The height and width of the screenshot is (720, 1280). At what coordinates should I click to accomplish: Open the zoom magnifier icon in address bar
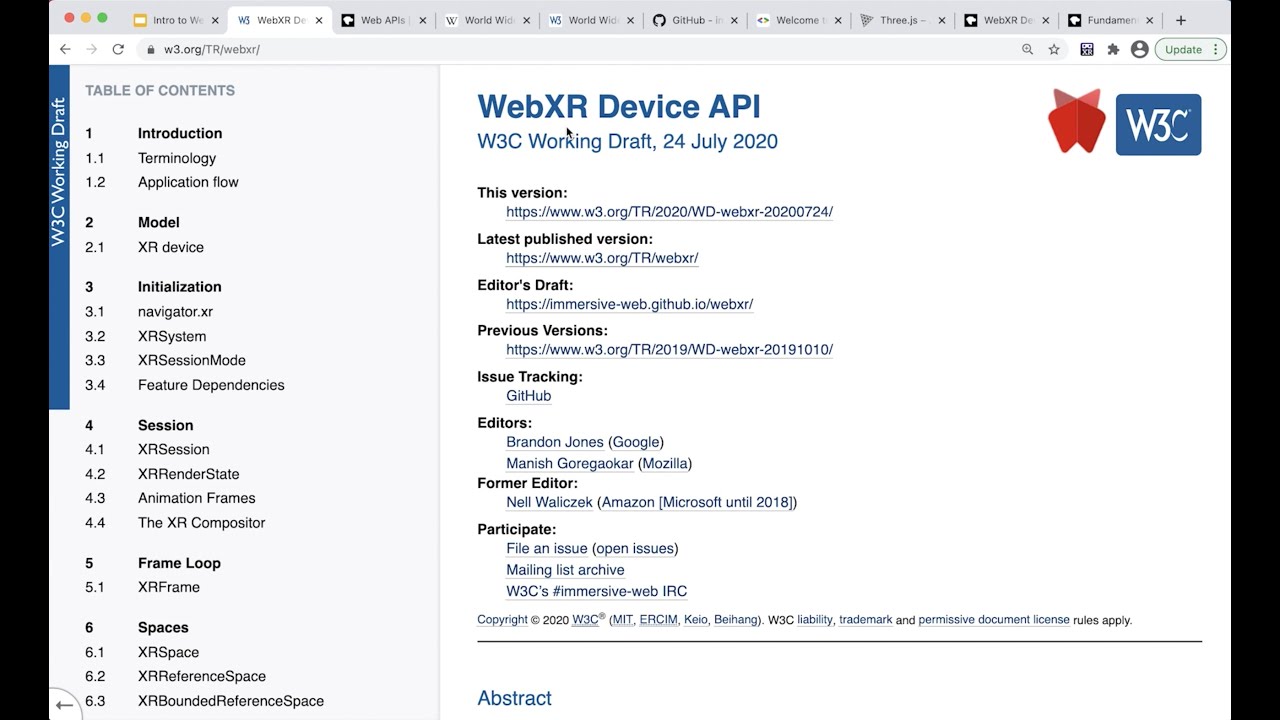click(x=1027, y=49)
